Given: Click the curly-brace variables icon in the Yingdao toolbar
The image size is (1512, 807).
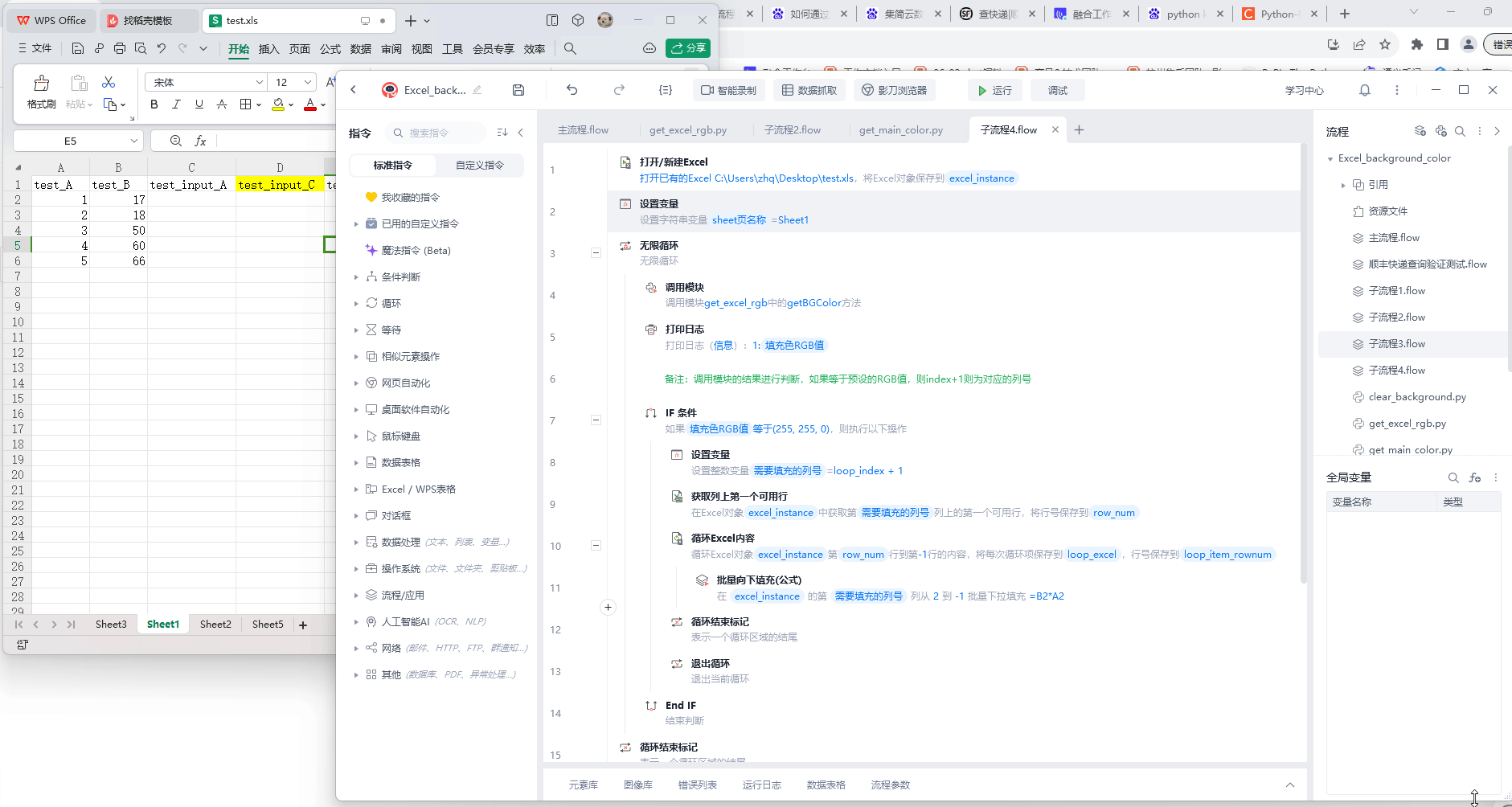Looking at the screenshot, I should [666, 90].
